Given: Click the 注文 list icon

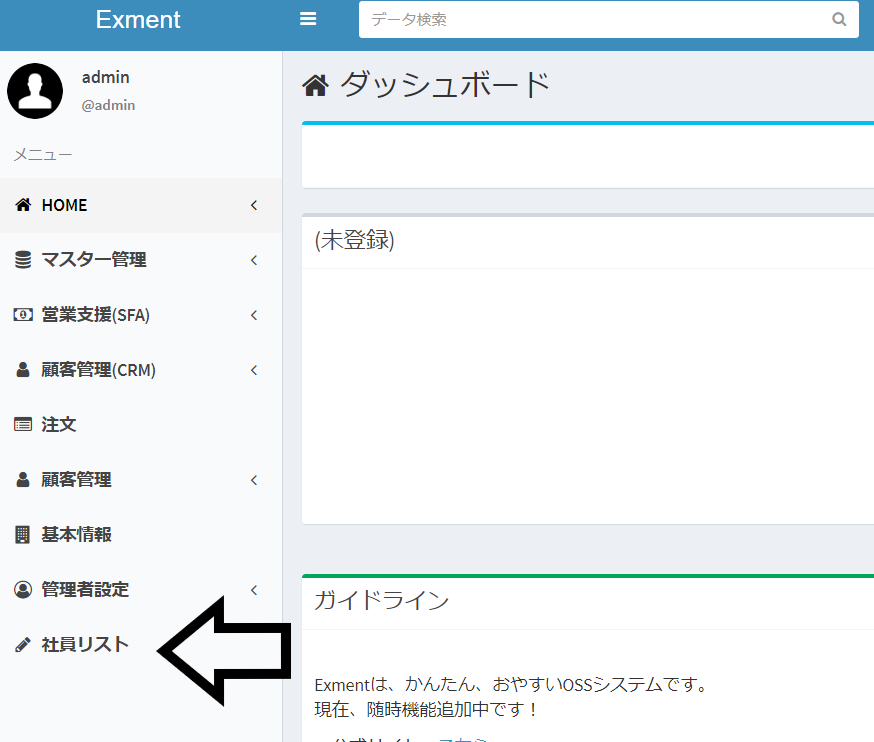Looking at the screenshot, I should point(23,424).
